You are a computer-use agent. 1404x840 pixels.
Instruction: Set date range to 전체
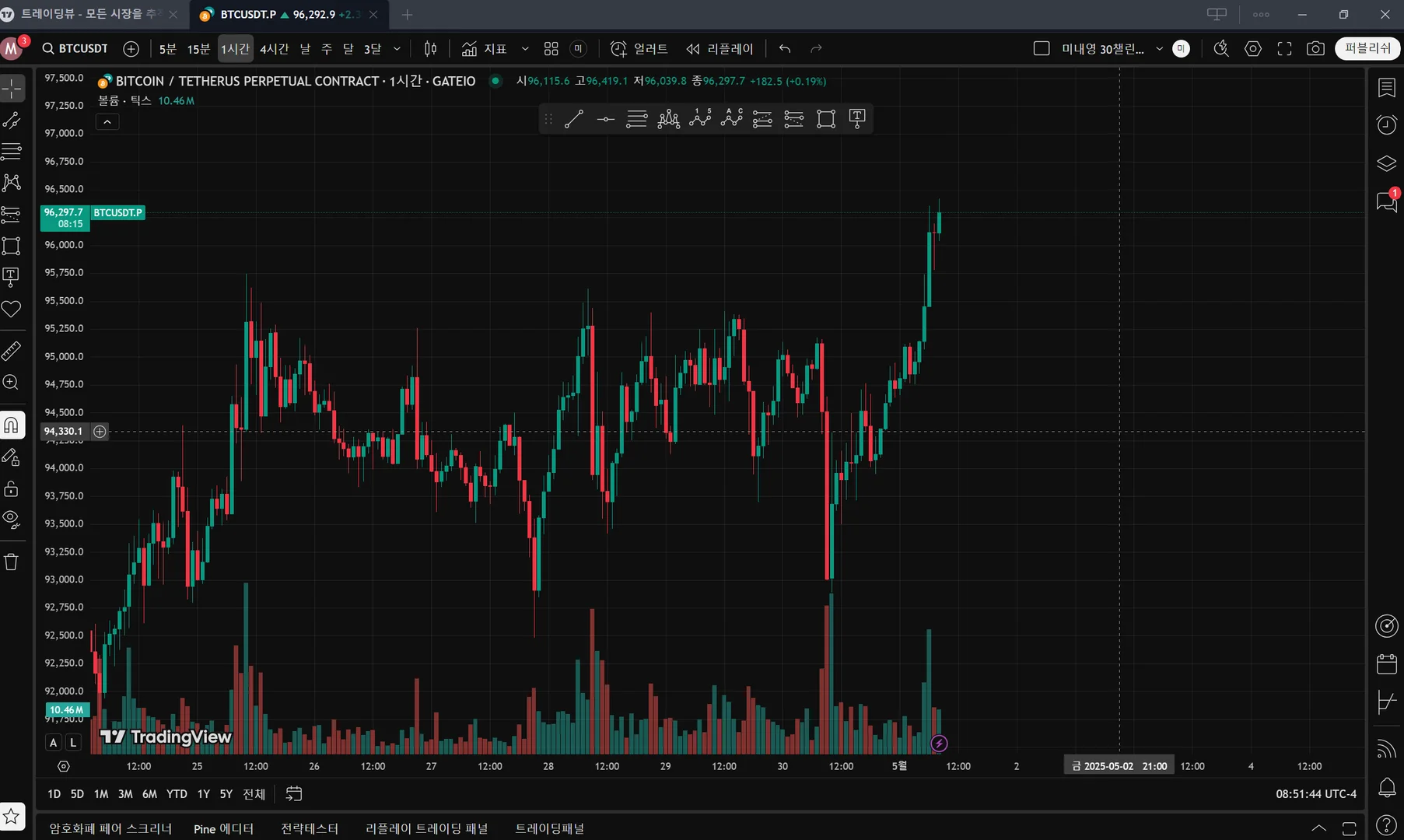click(254, 794)
